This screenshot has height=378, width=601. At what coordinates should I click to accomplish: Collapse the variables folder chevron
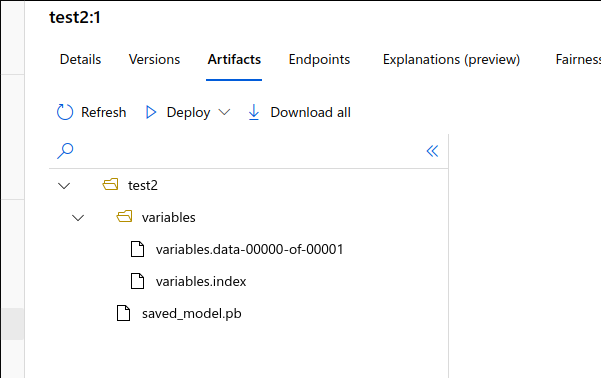[78, 218]
